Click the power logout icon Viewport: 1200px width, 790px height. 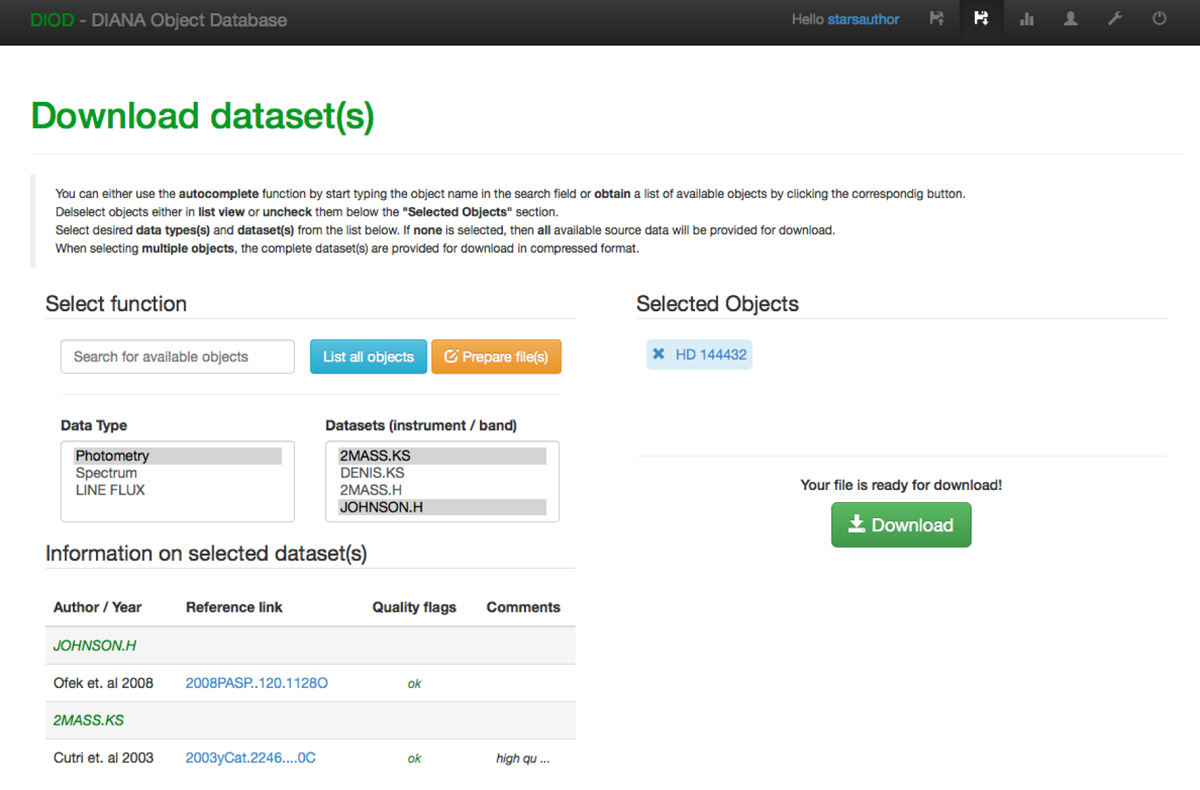(x=1159, y=19)
